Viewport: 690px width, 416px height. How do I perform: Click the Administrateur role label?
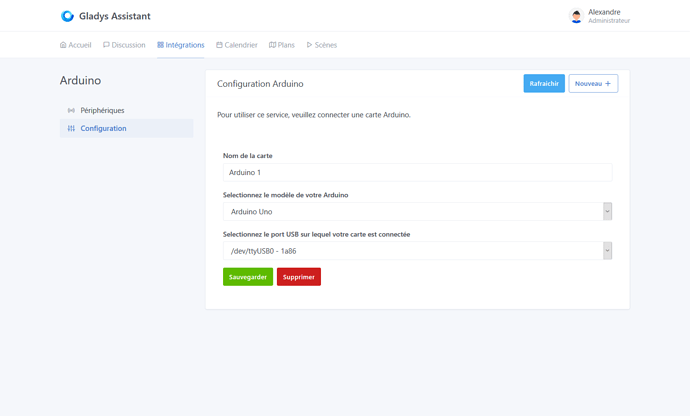pos(609,21)
